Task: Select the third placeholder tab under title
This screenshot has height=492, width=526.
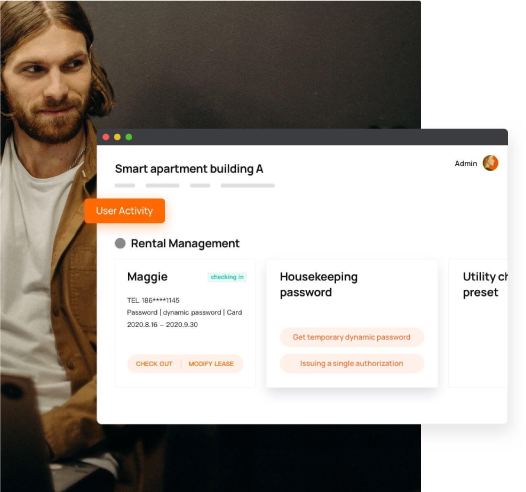Action: (x=200, y=185)
